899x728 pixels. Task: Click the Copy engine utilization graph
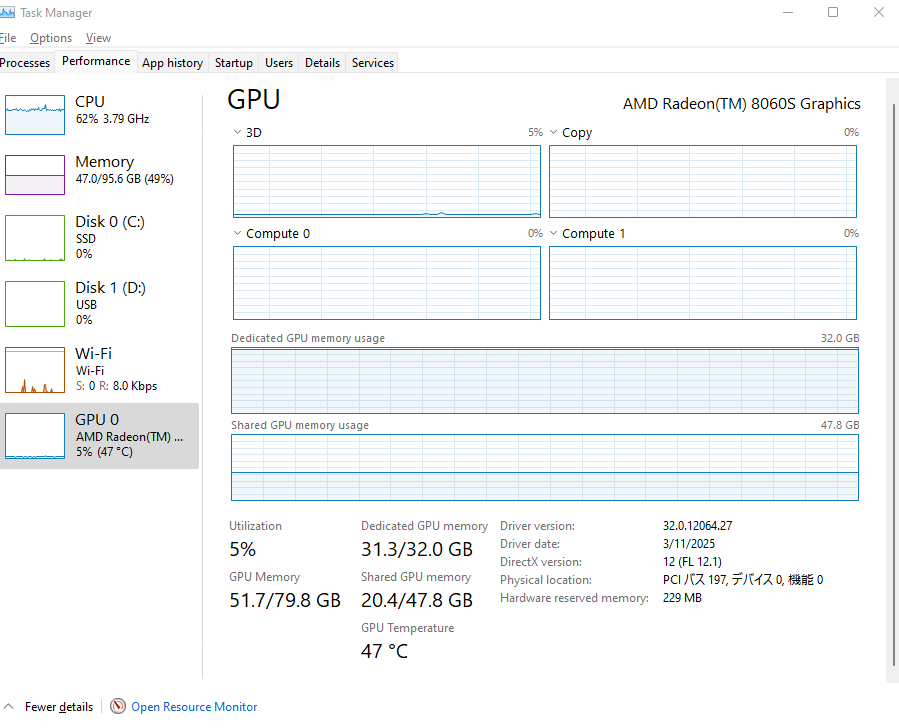coord(703,181)
